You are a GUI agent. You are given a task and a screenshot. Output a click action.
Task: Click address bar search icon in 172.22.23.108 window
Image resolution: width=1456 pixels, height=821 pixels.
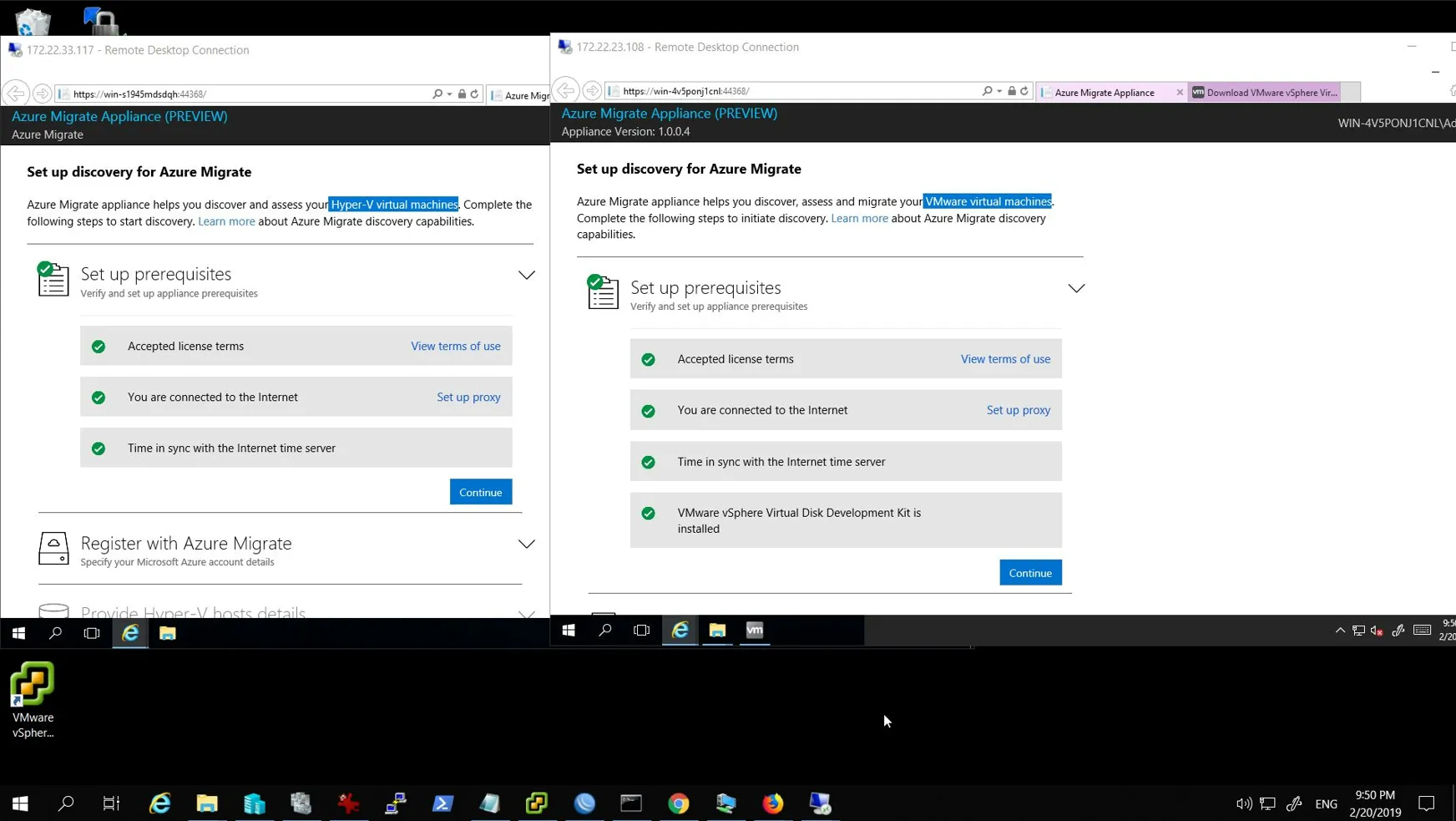point(988,91)
